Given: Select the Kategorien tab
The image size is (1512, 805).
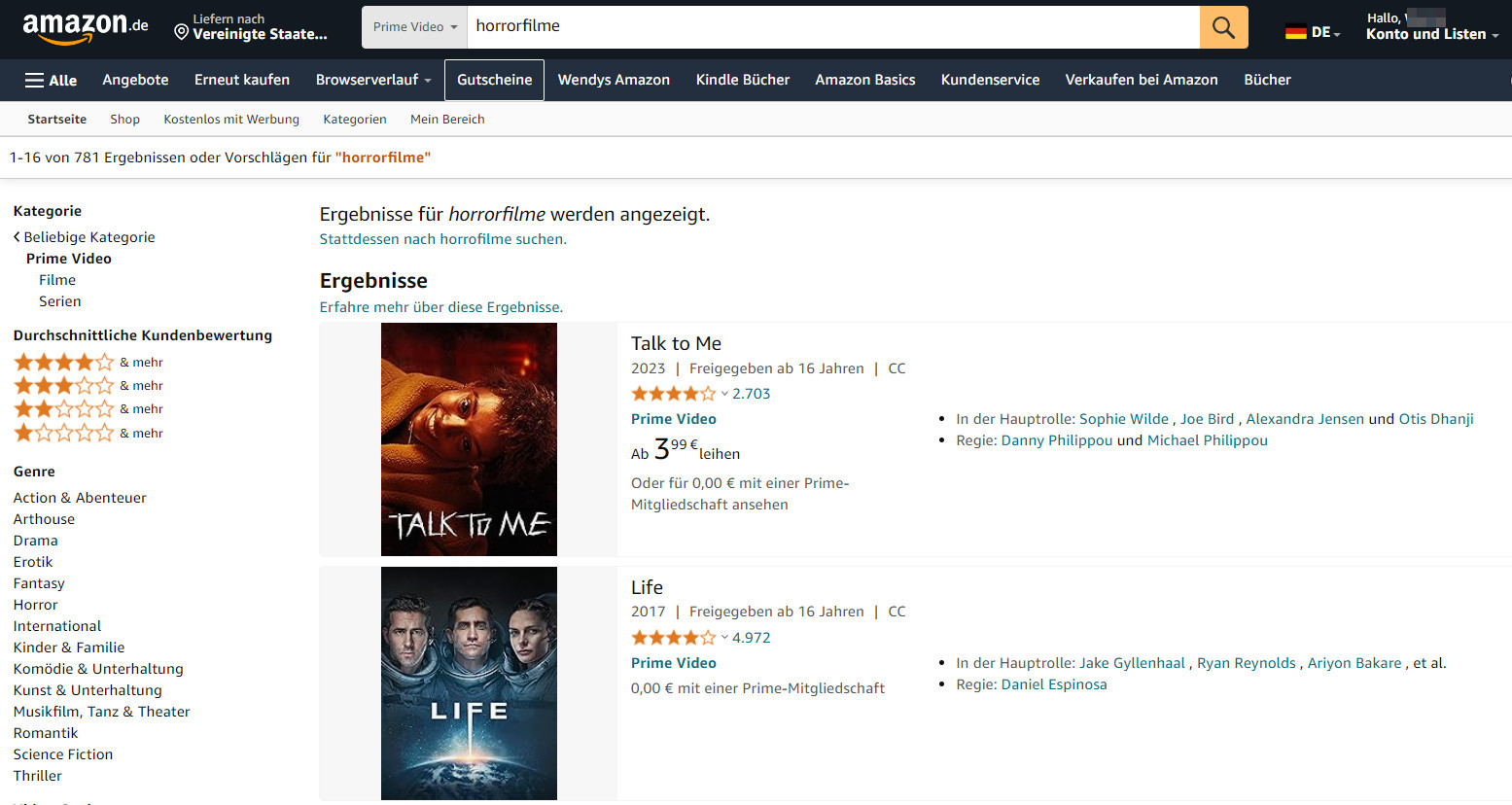Looking at the screenshot, I should click(355, 120).
